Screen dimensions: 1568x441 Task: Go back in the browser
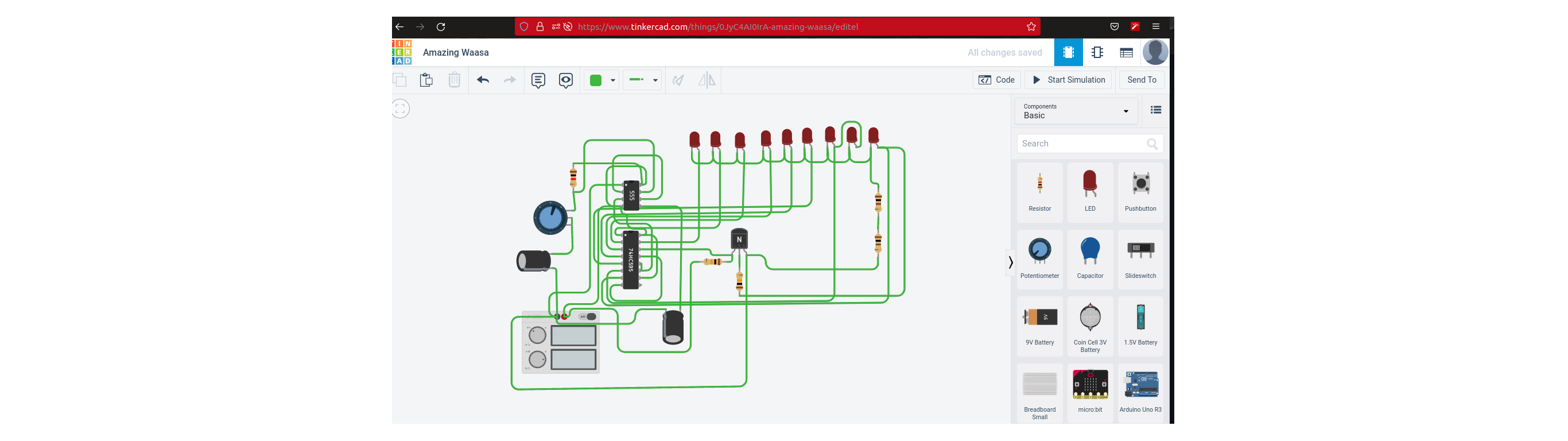pyautogui.click(x=399, y=27)
